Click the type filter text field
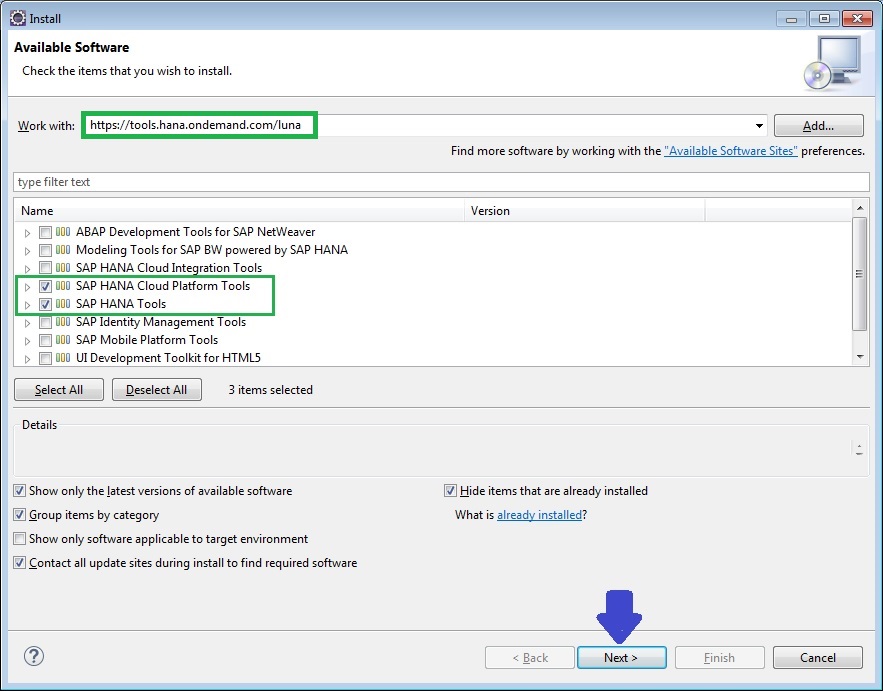The image size is (883, 691). pos(442,182)
